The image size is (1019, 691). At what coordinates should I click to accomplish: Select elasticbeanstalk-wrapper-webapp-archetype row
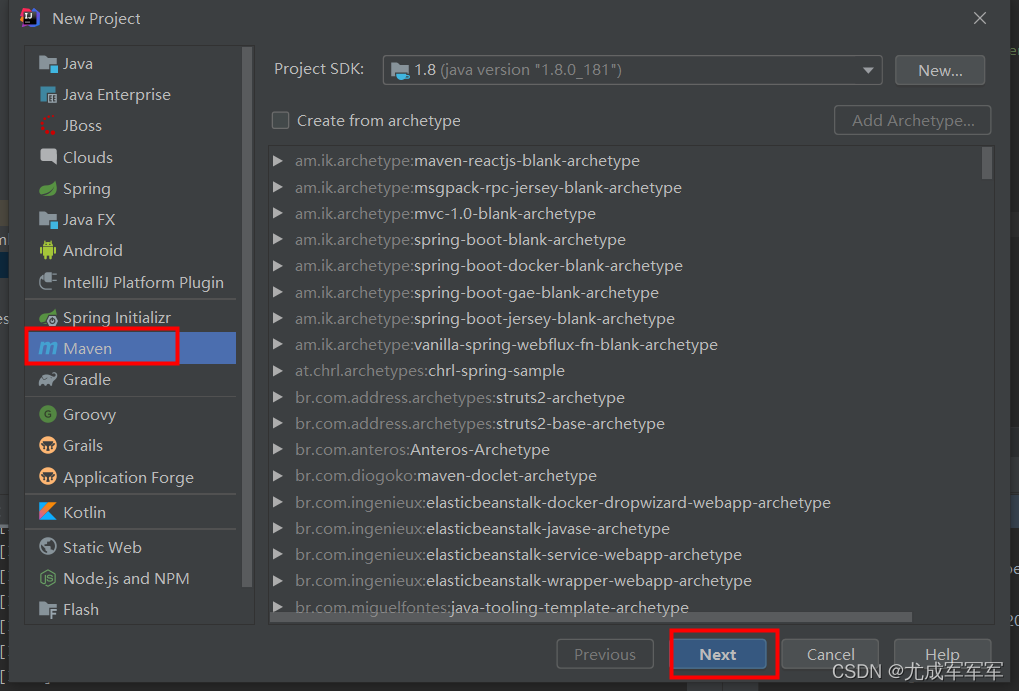coord(523,580)
